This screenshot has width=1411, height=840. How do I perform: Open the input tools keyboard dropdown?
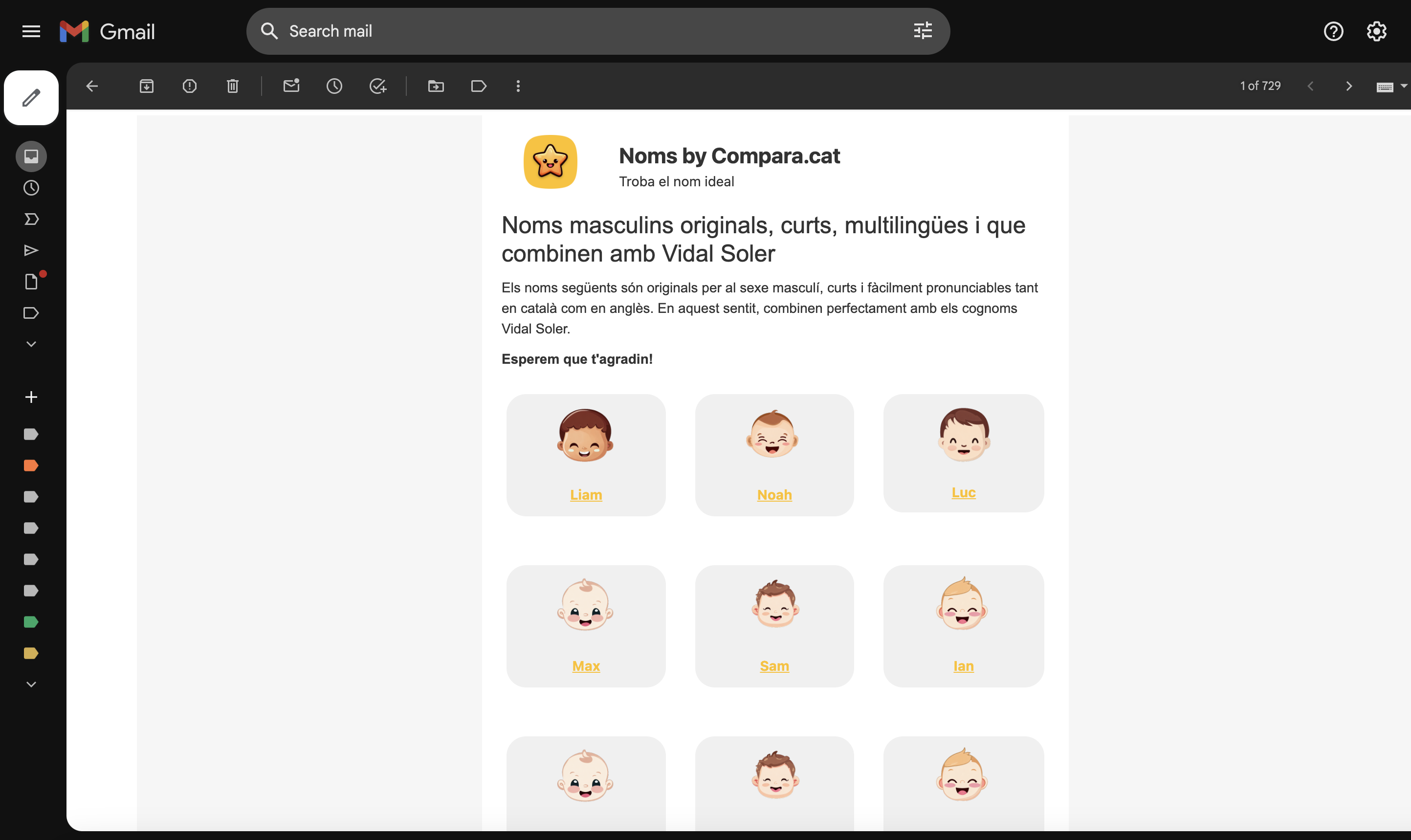1403,86
